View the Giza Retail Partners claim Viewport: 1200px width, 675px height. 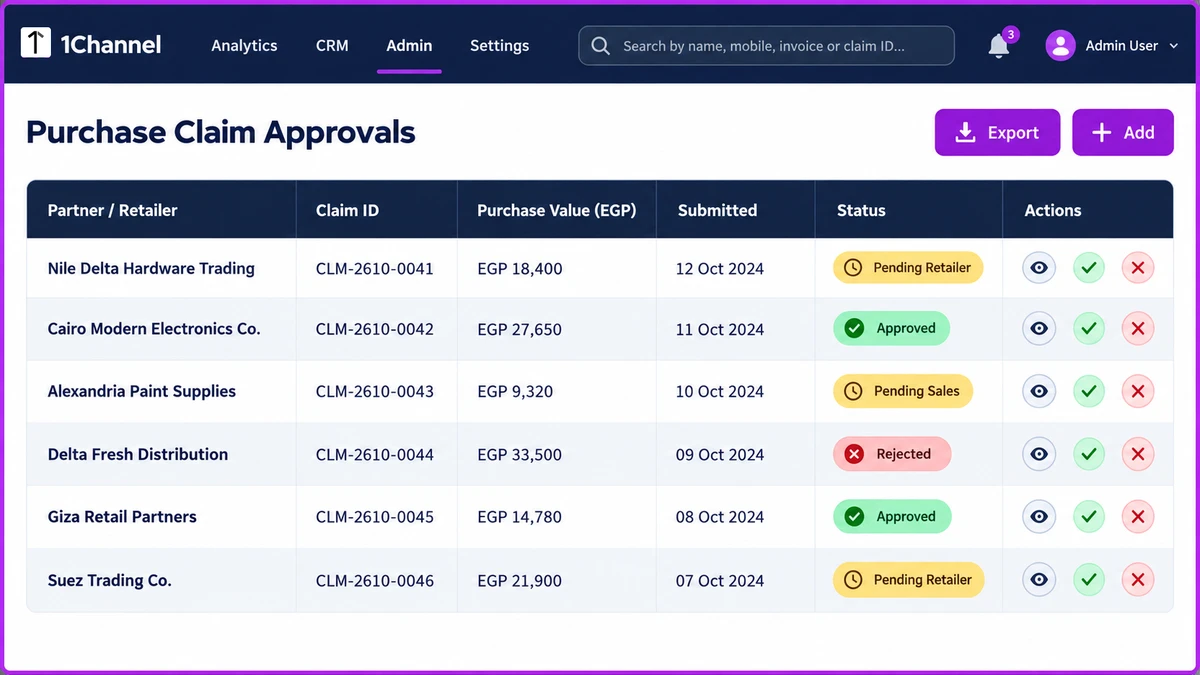coord(1039,517)
